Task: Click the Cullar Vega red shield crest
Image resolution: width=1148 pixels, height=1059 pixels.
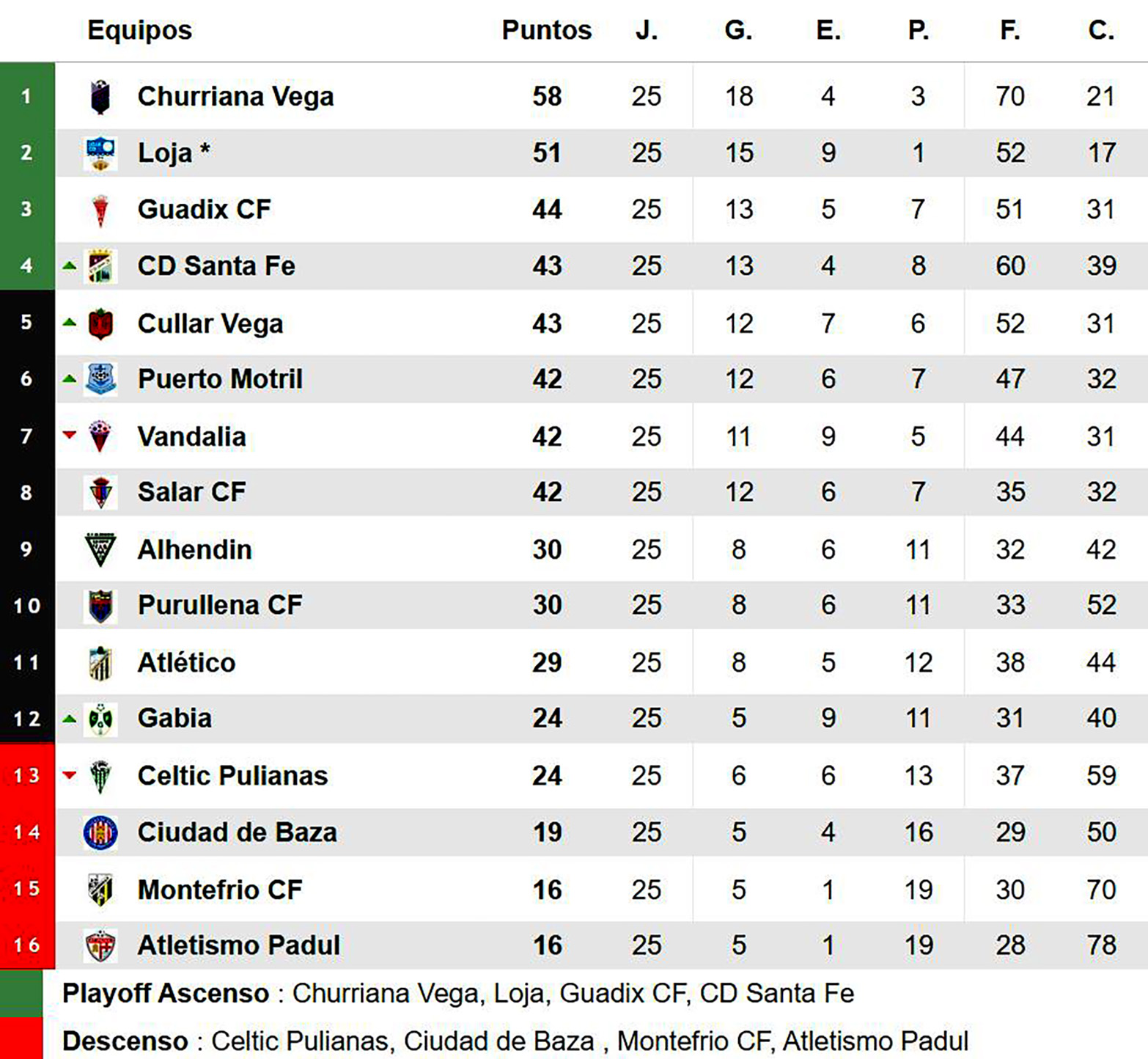Action: click(100, 323)
